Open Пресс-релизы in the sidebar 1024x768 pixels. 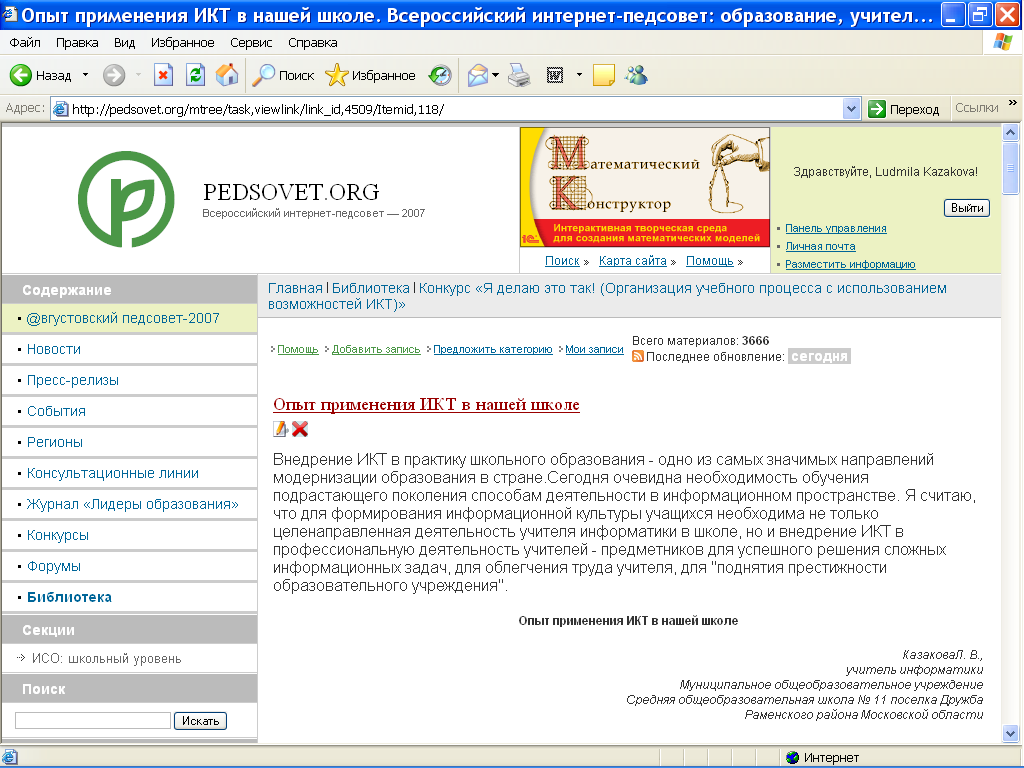tap(72, 380)
